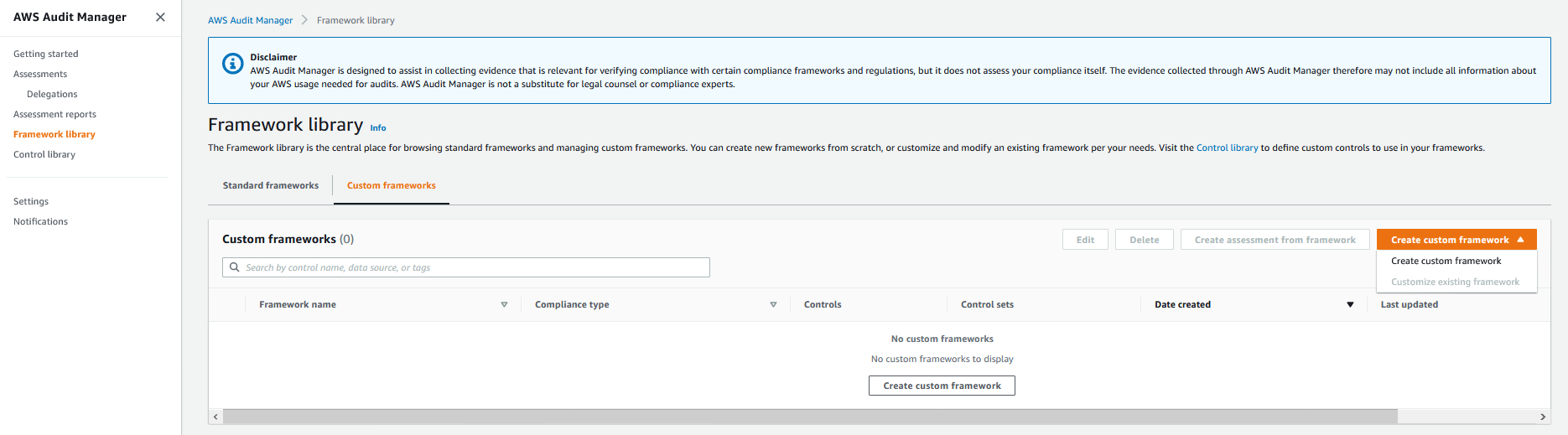This screenshot has height=435, width=1568.
Task: Open Control library in sidebar
Action: 44,154
